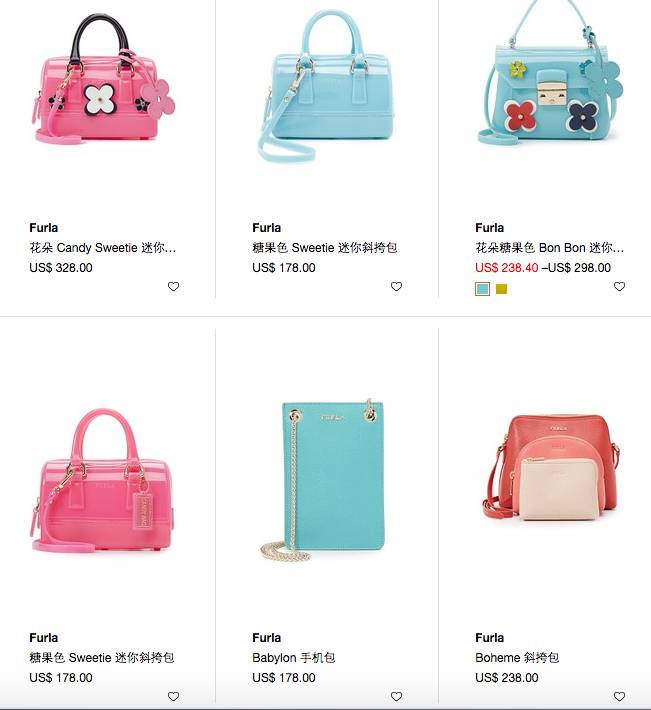Image resolution: width=651 pixels, height=710 pixels.
Task: Click the sale price US$ 238.40
Action: (x=507, y=268)
